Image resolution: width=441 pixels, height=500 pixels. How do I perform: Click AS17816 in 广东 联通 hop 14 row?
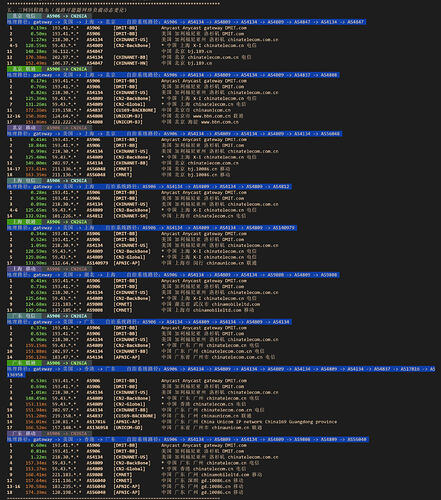pyautogui.click(x=96, y=422)
